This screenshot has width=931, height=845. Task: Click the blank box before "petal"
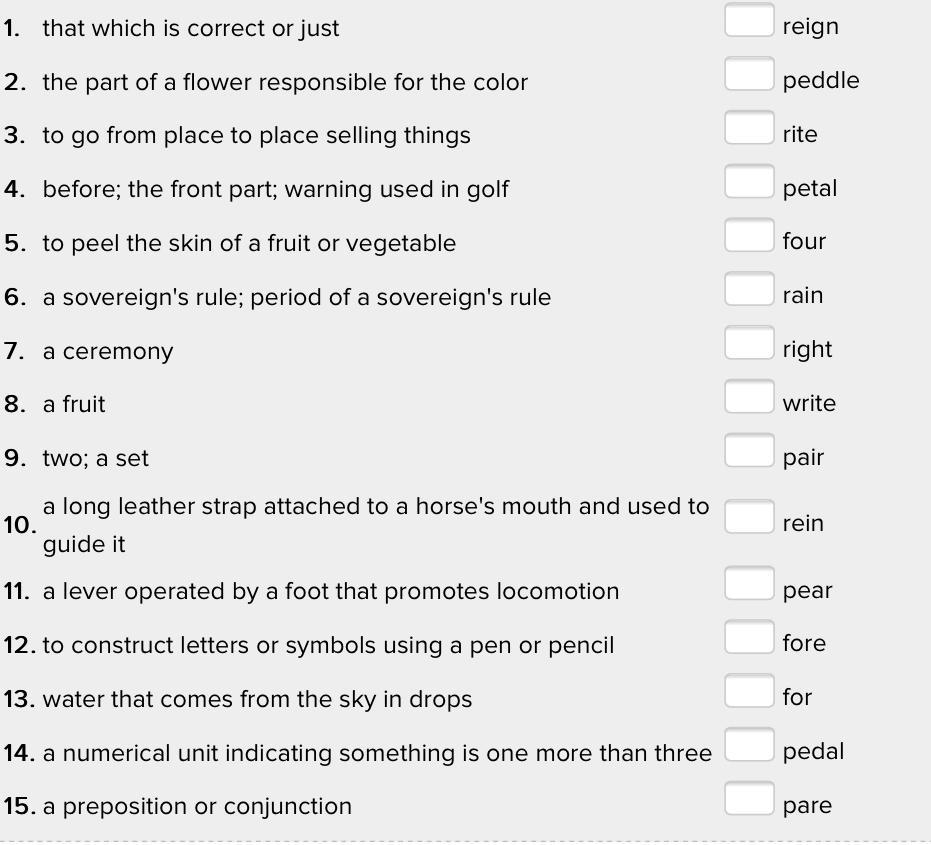(x=749, y=182)
